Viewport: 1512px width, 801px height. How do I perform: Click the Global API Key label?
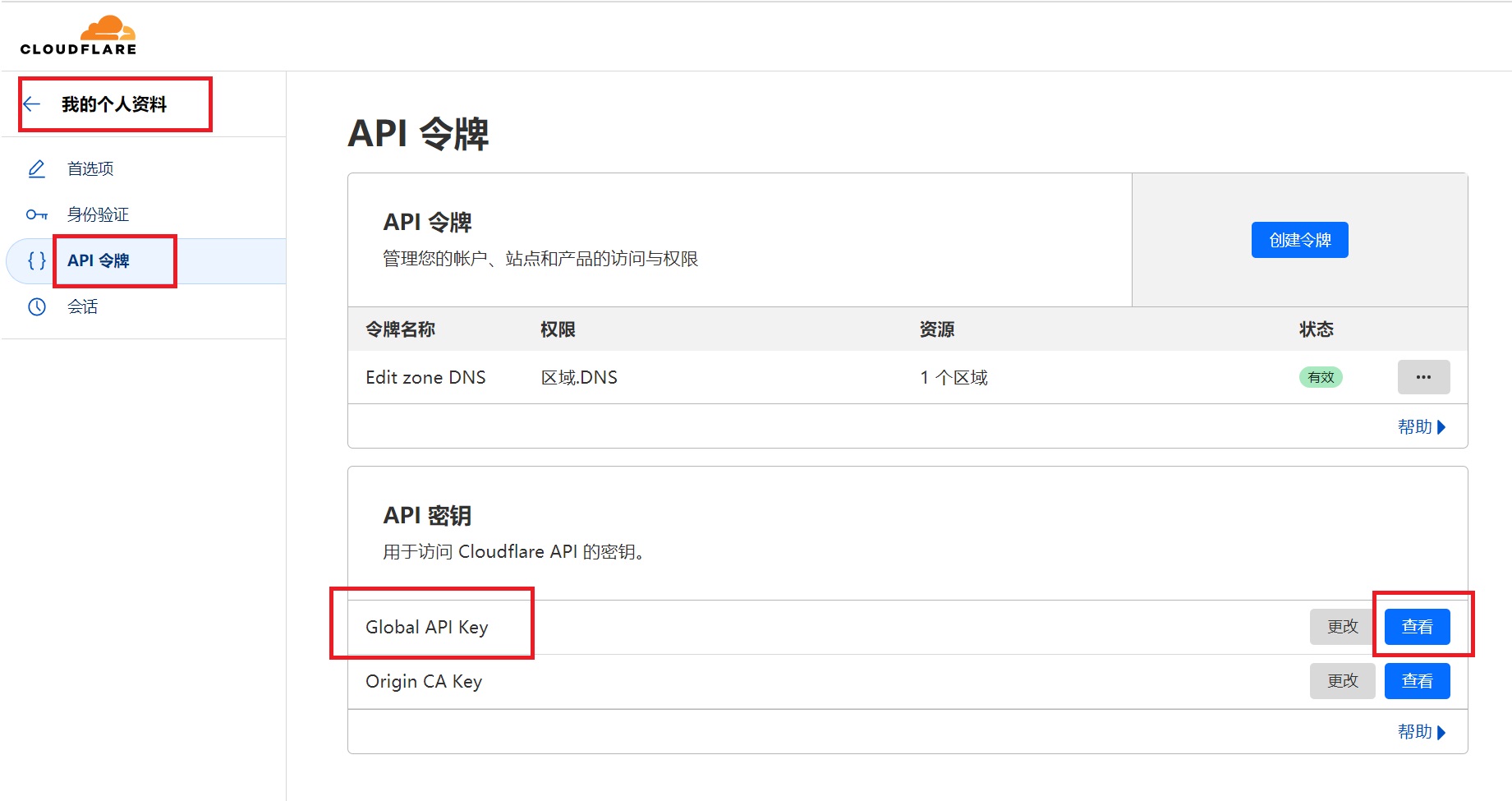point(427,627)
